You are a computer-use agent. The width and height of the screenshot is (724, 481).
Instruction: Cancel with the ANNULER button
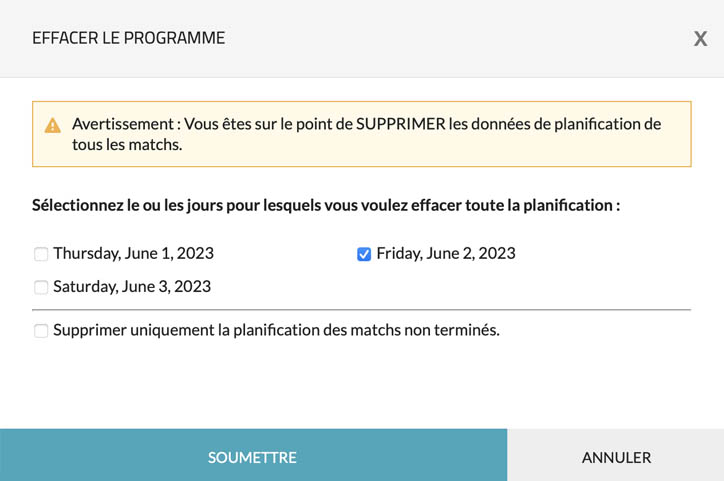pyautogui.click(x=616, y=457)
